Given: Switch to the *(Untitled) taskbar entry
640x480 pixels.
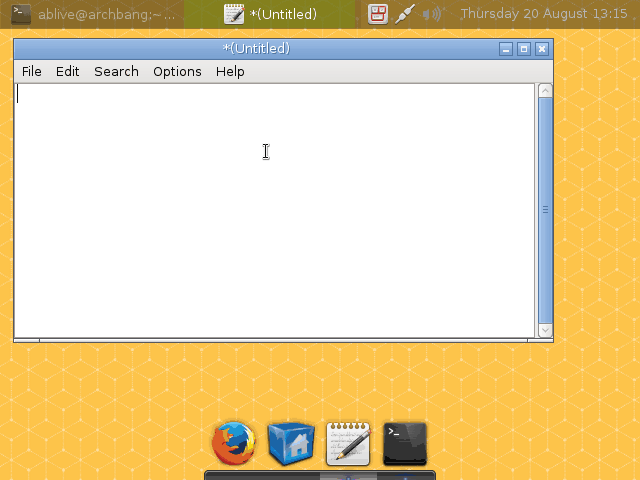Looking at the screenshot, I should coord(271,14).
